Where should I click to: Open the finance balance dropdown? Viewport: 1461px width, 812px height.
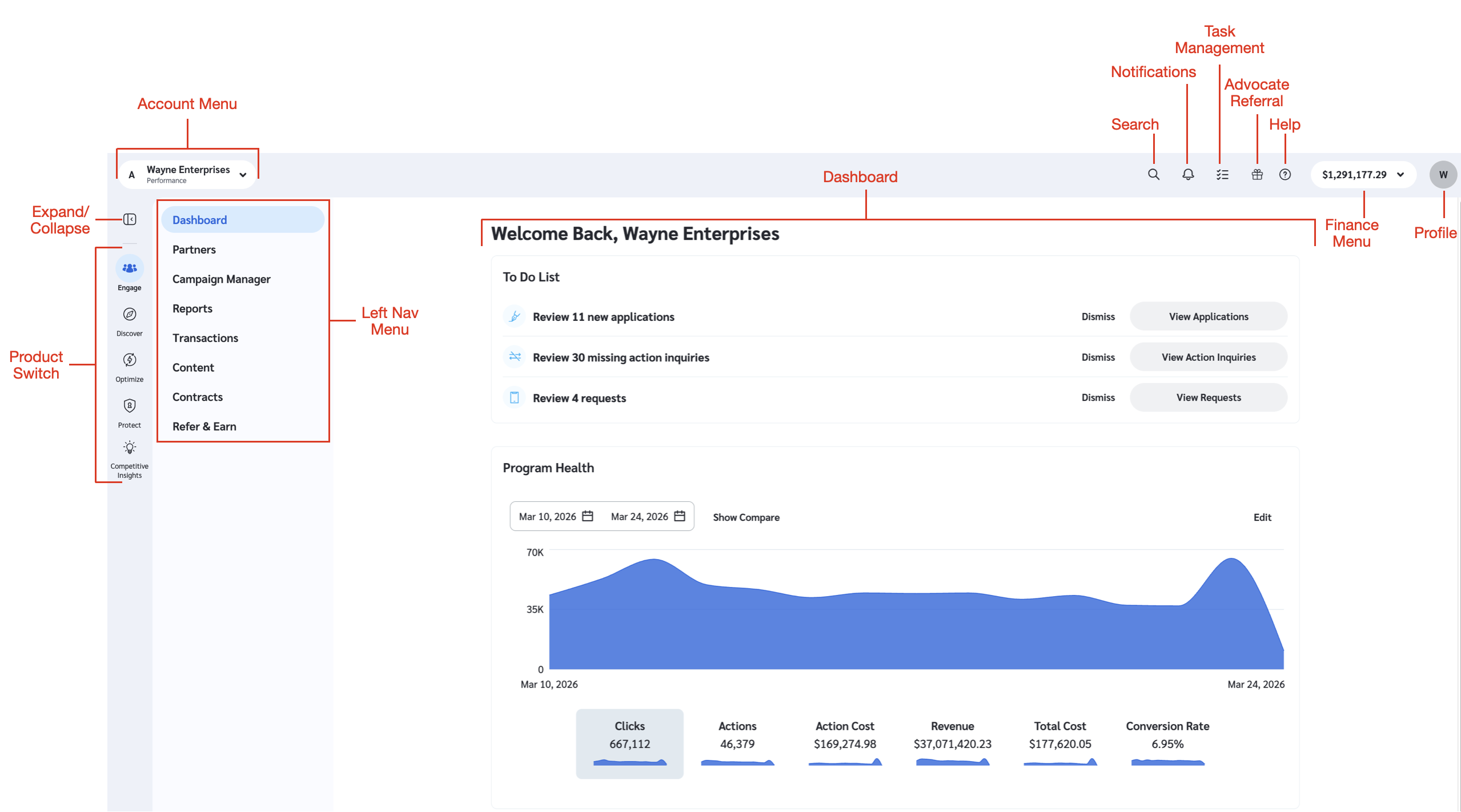pyautogui.click(x=1362, y=175)
